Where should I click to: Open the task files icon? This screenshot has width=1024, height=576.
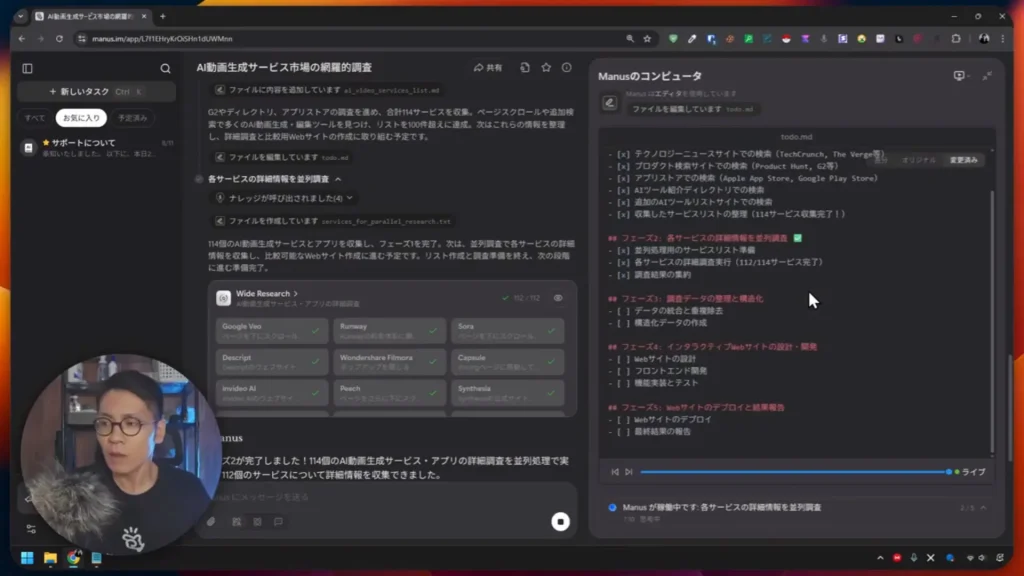(x=524, y=67)
